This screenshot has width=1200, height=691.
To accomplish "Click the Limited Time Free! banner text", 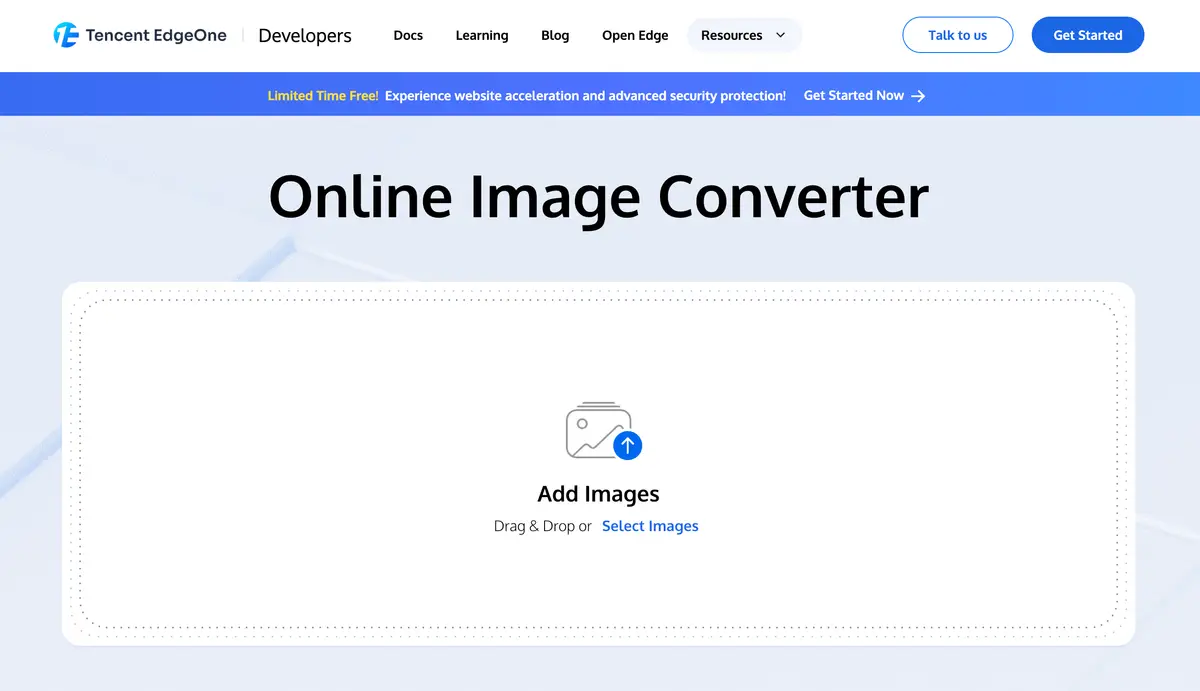I will (323, 96).
